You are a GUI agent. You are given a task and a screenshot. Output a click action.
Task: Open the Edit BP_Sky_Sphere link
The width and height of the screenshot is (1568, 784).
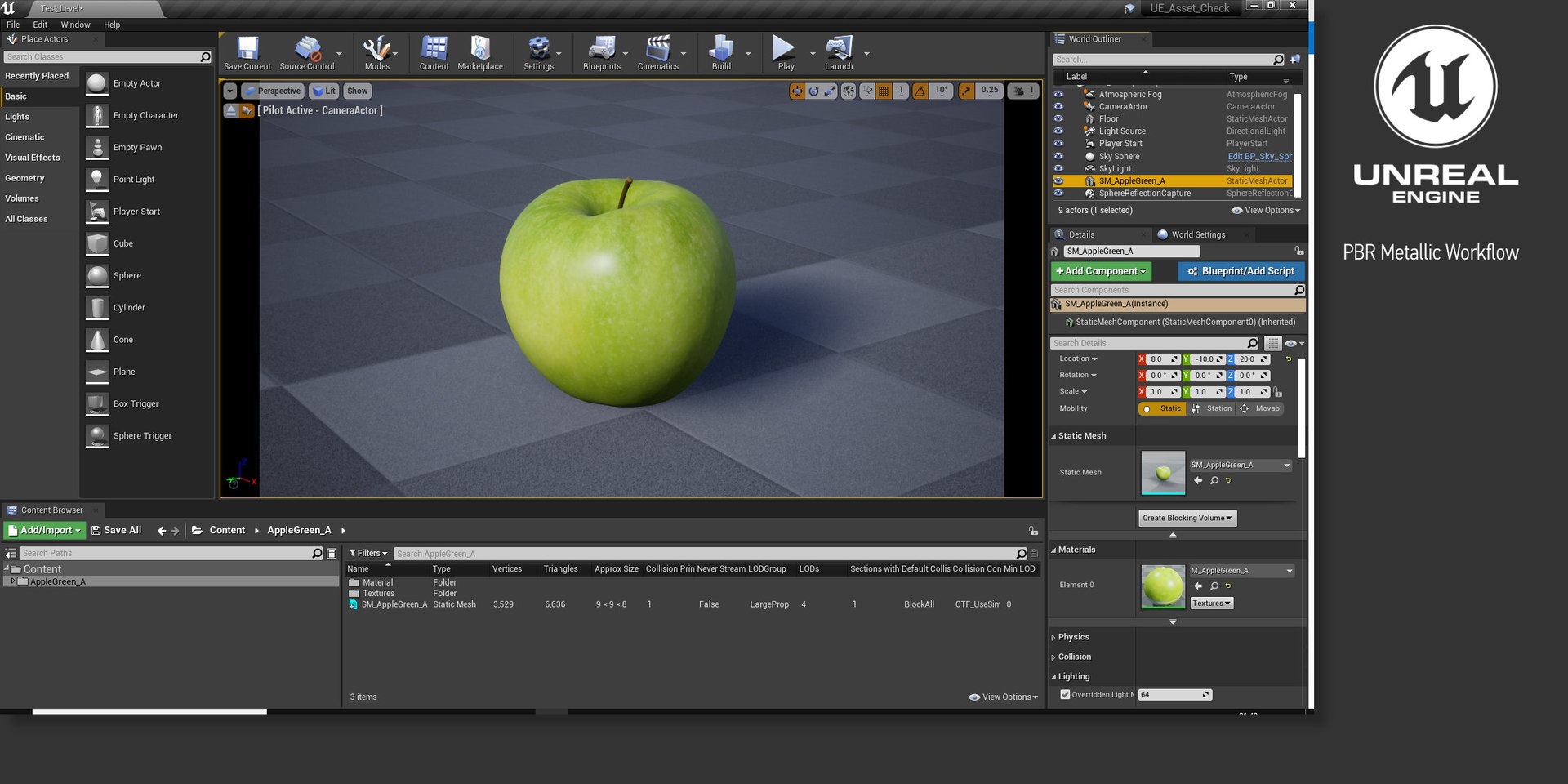1259,156
